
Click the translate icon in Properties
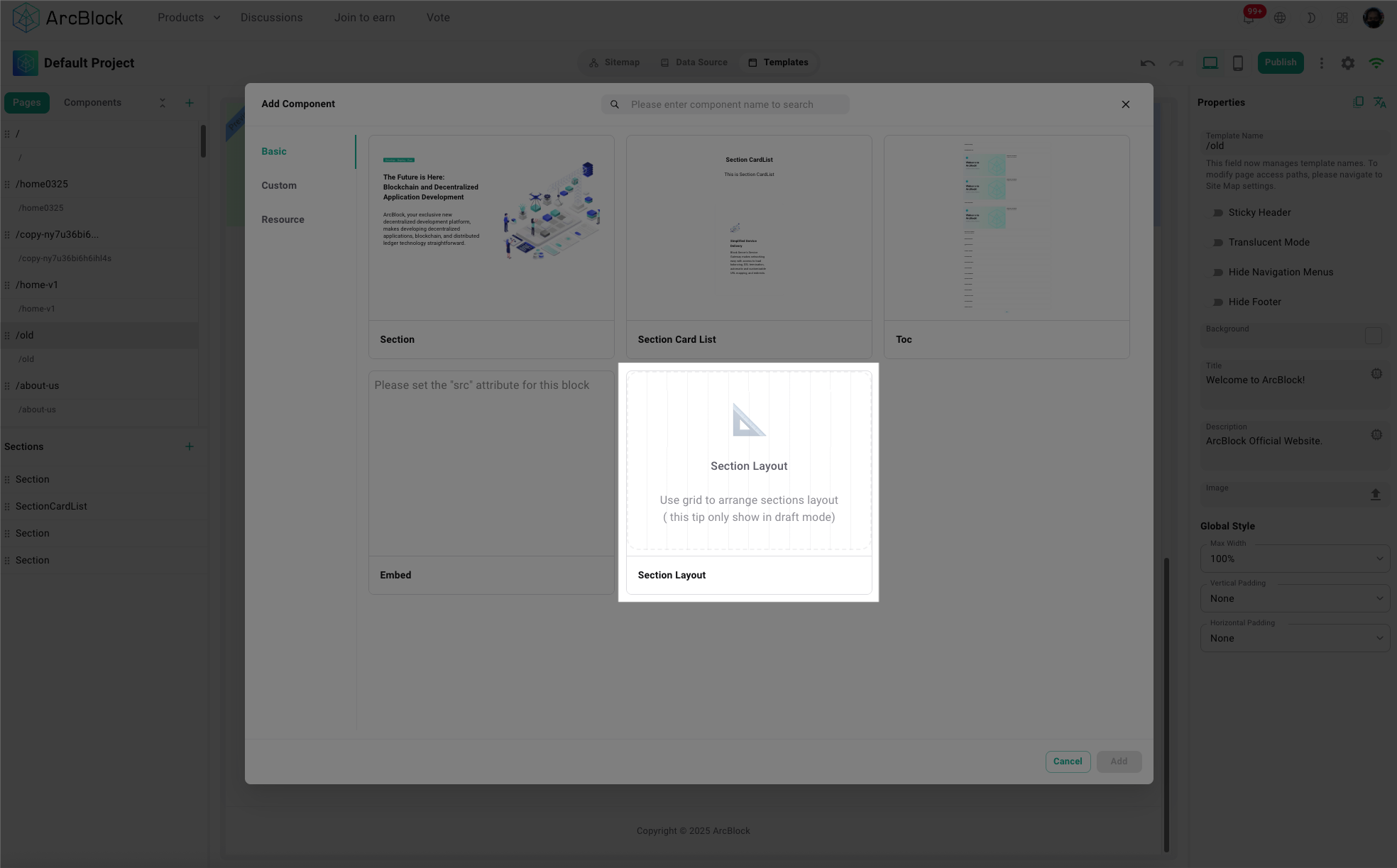pos(1379,103)
